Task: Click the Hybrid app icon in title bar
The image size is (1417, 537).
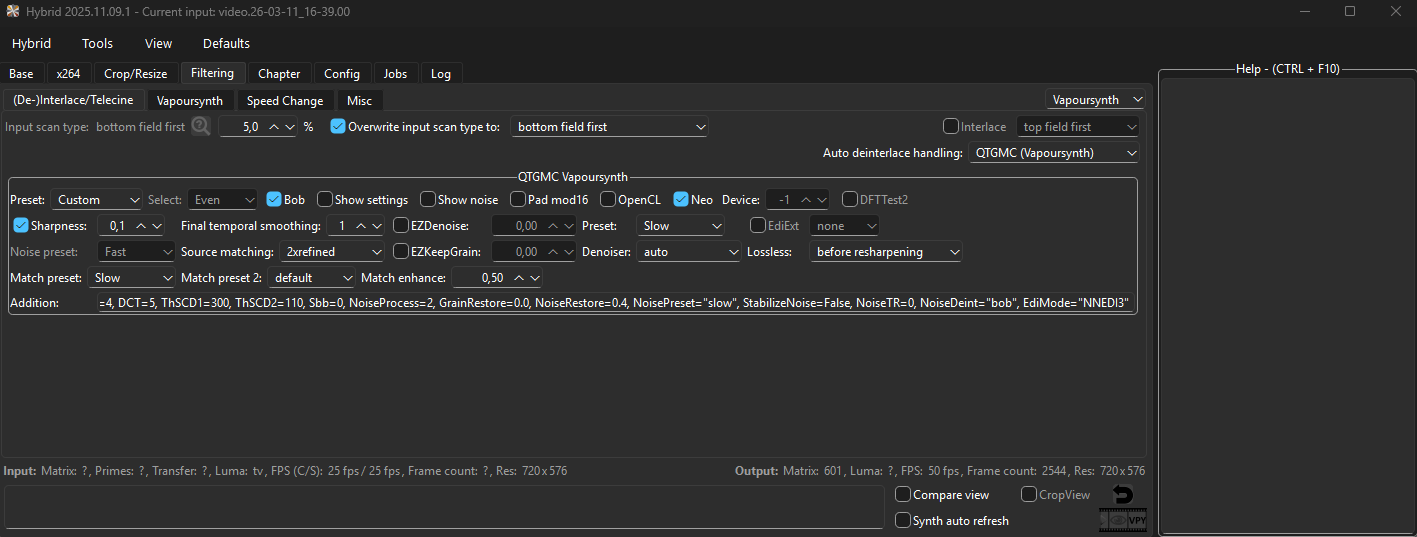Action: pyautogui.click(x=12, y=11)
